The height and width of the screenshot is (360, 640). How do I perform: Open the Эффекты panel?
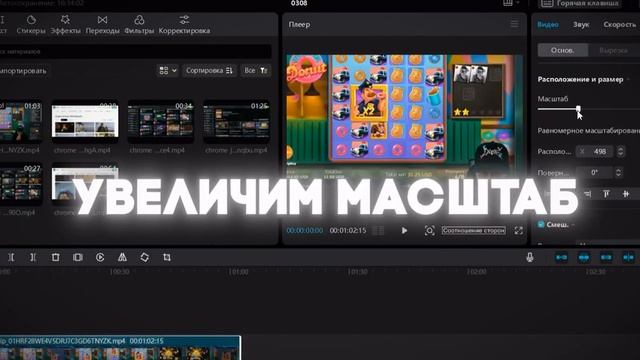[65, 24]
